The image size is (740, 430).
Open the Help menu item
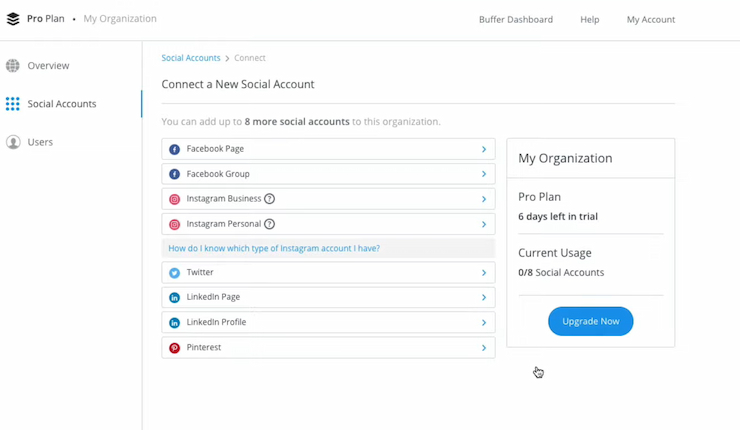pos(589,19)
